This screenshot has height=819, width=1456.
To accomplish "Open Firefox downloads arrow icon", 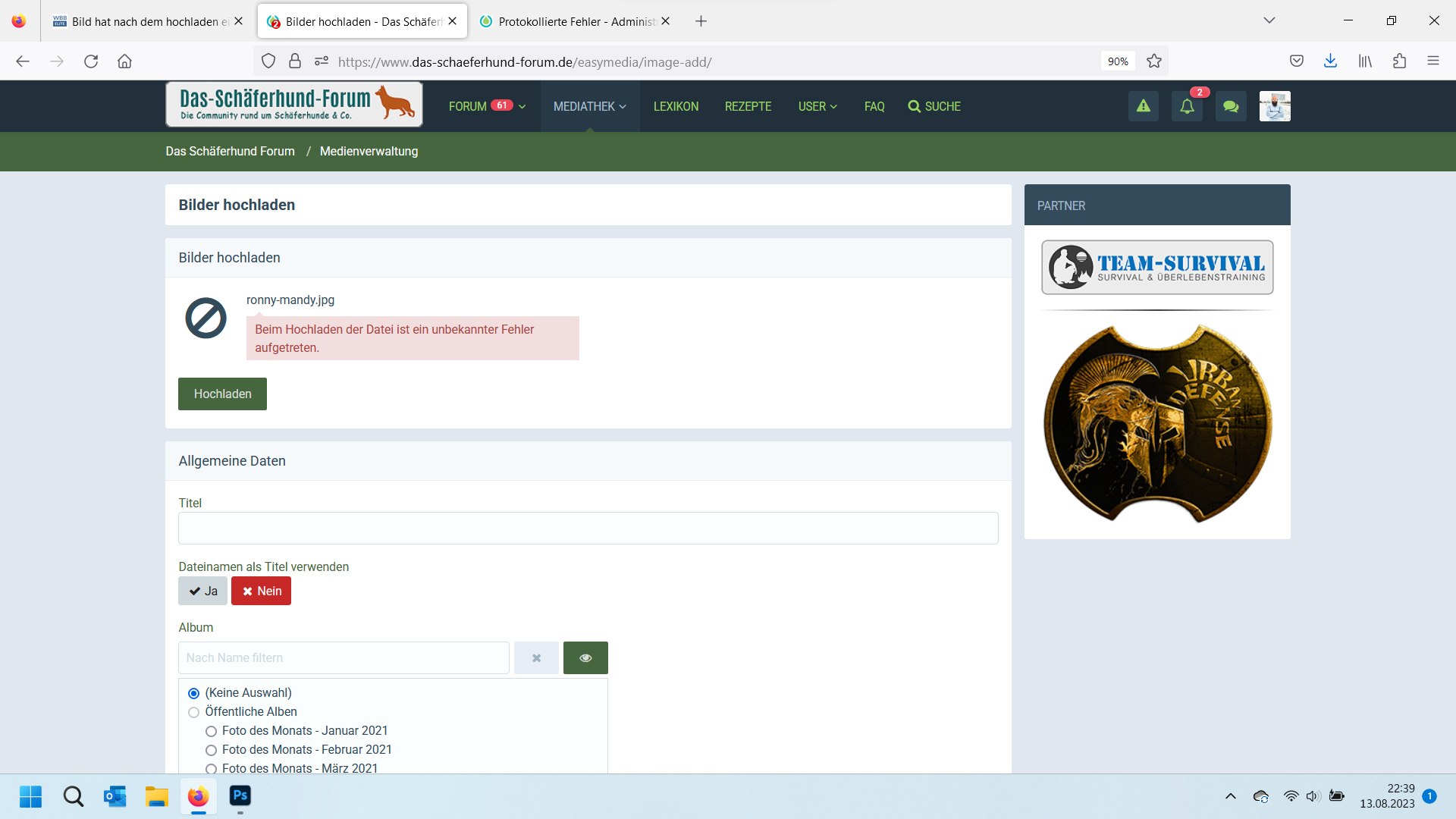I will tap(1330, 61).
